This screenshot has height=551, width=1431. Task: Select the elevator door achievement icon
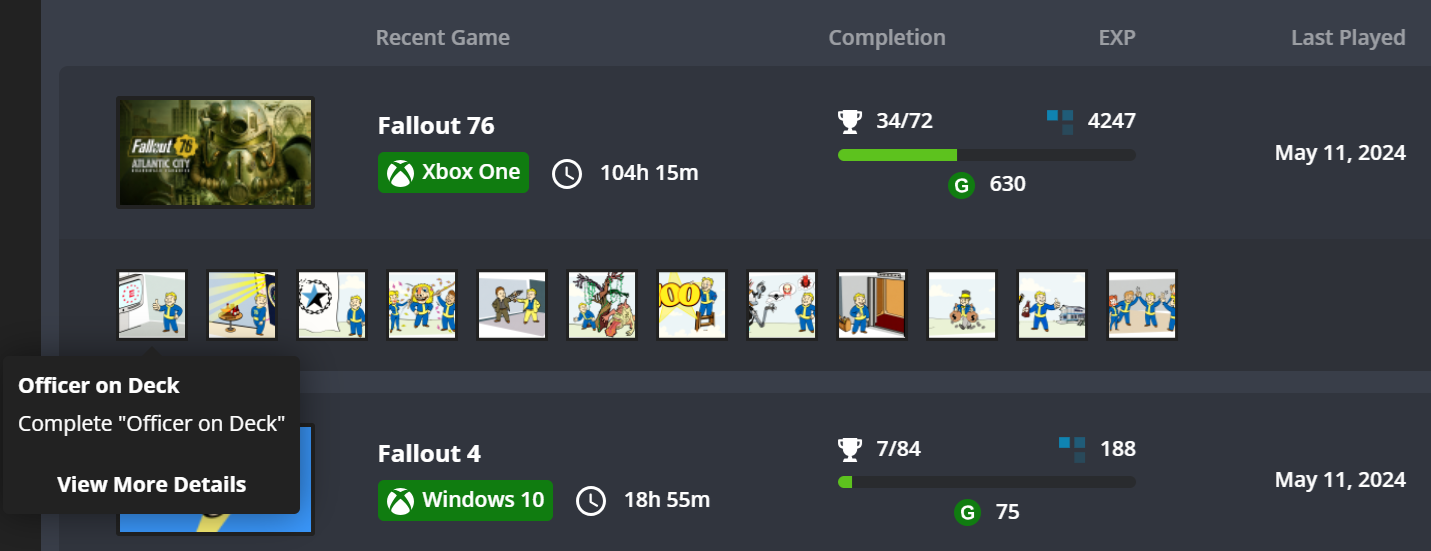(872, 305)
